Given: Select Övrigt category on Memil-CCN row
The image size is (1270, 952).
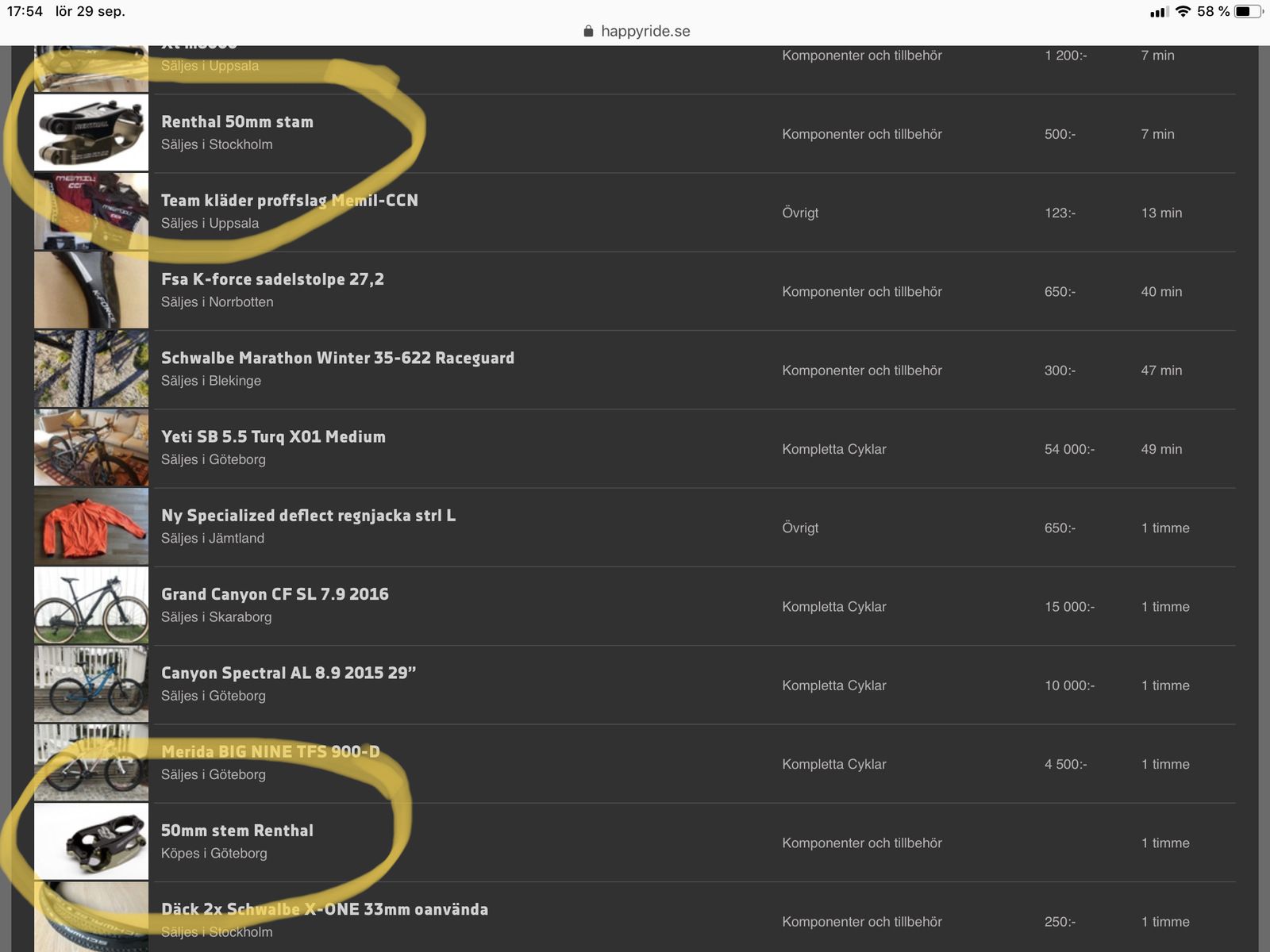Looking at the screenshot, I should click(799, 213).
